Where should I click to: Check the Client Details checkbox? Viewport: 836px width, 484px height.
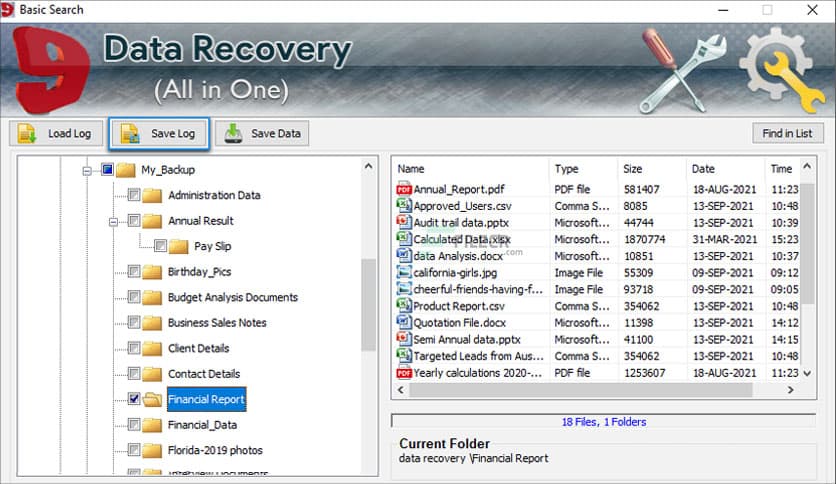pos(134,348)
